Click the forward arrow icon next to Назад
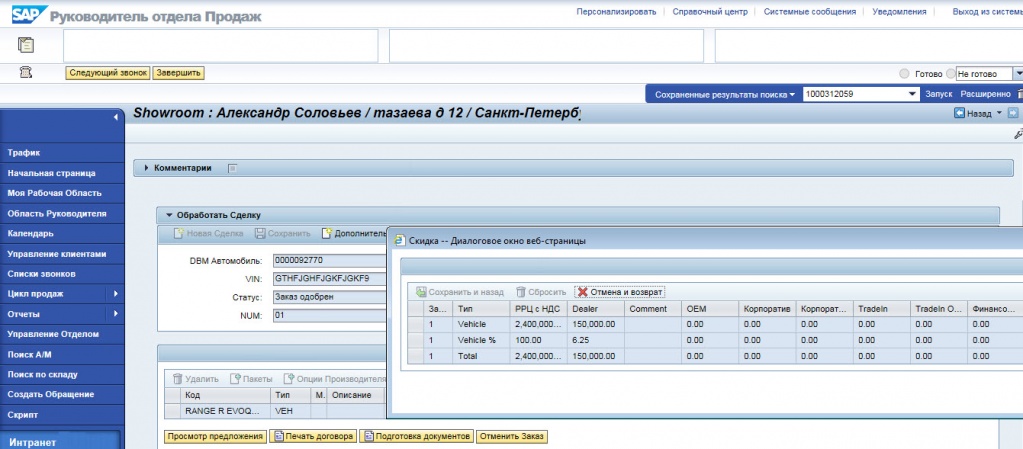 click(x=1013, y=114)
